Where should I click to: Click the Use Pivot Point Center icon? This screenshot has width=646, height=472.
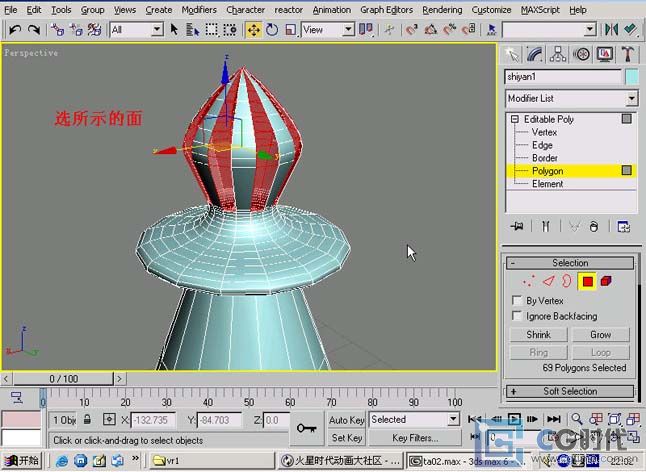[366, 30]
